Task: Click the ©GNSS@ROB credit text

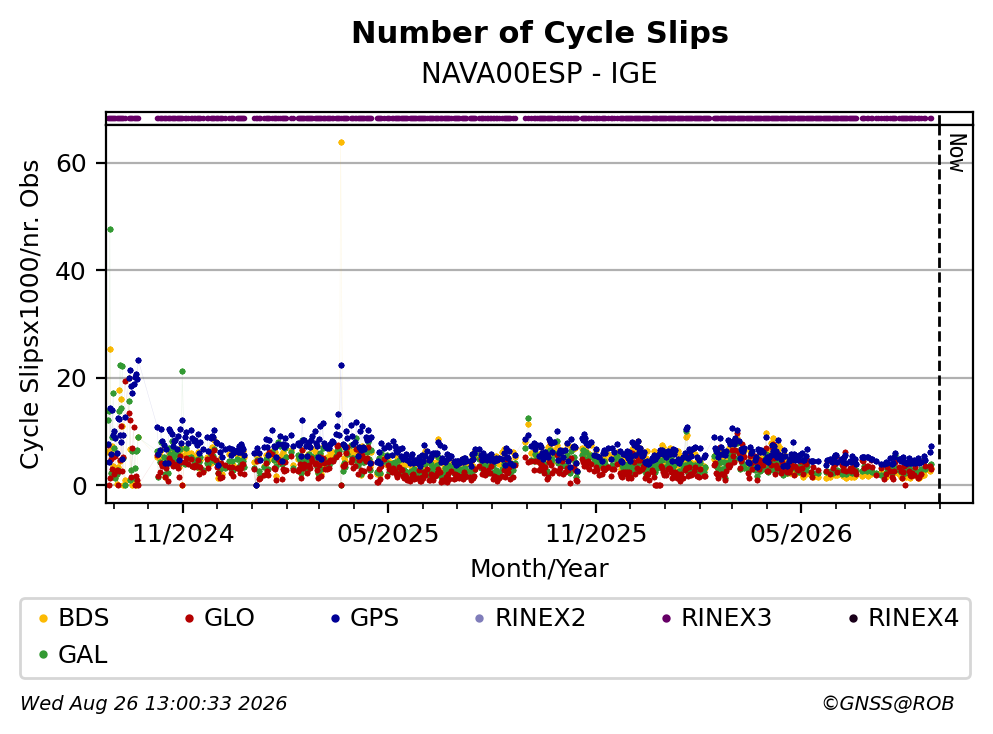Action: click(x=888, y=704)
